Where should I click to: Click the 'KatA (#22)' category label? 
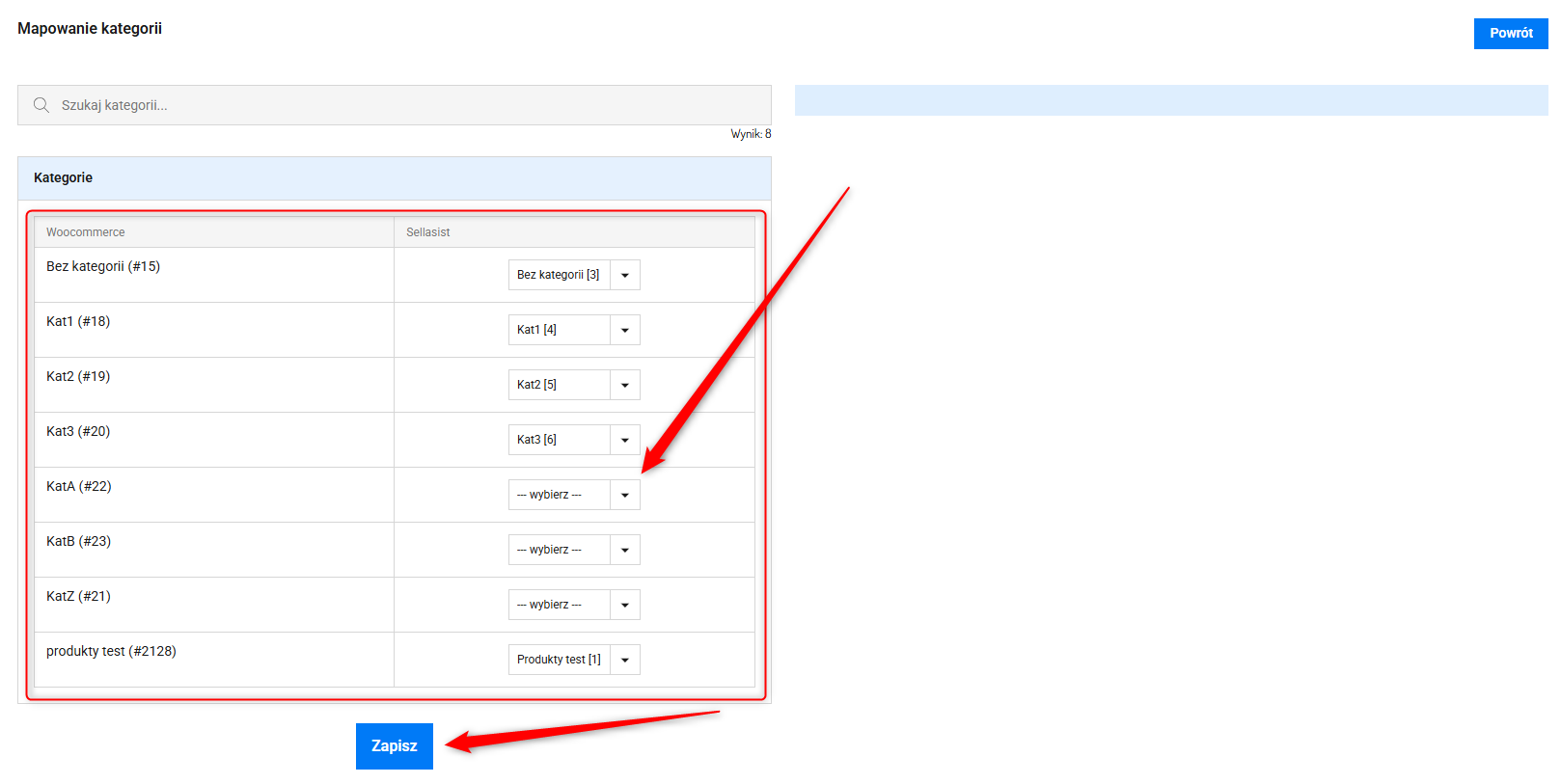(79, 486)
